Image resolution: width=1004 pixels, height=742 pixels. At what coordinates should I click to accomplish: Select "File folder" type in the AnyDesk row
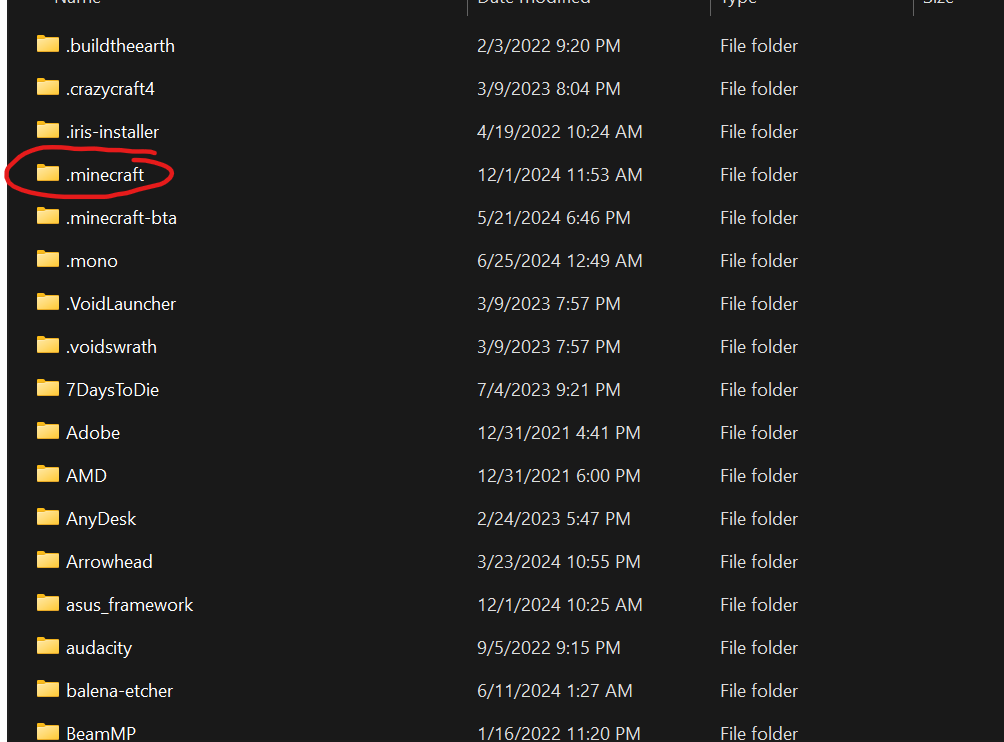click(759, 519)
